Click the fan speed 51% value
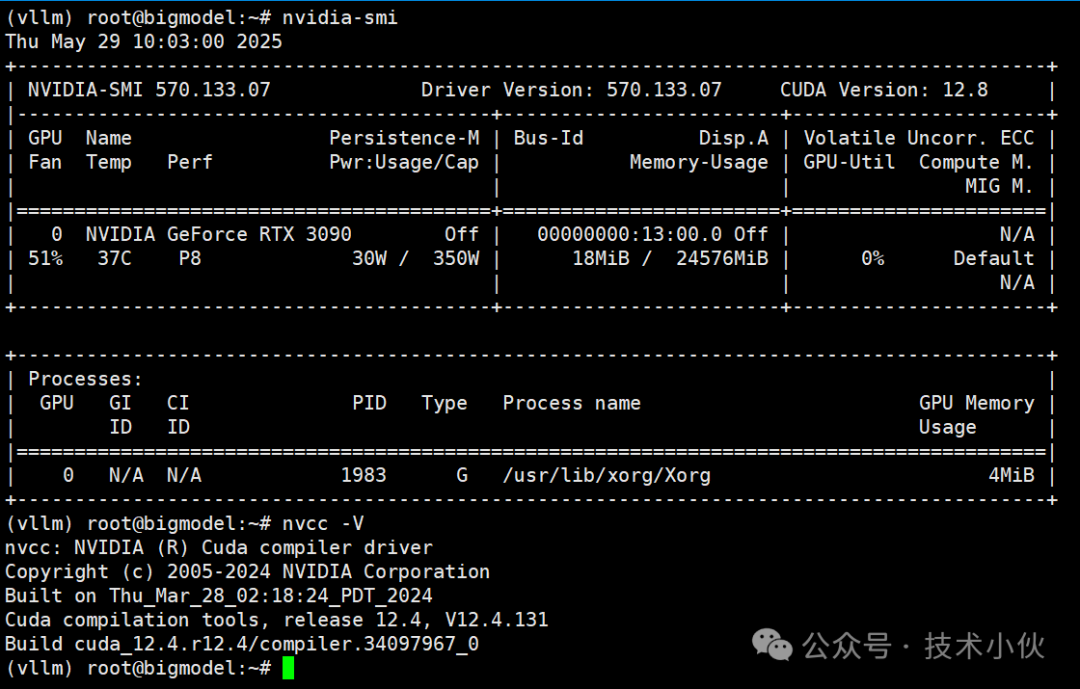This screenshot has height=689, width=1080. [44, 258]
